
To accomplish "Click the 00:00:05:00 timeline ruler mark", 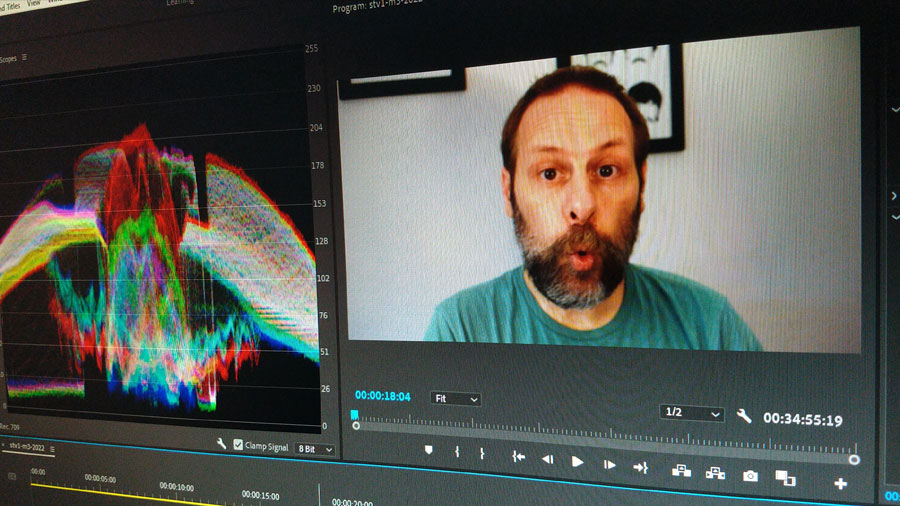I will pyautogui.click(x=100, y=478).
